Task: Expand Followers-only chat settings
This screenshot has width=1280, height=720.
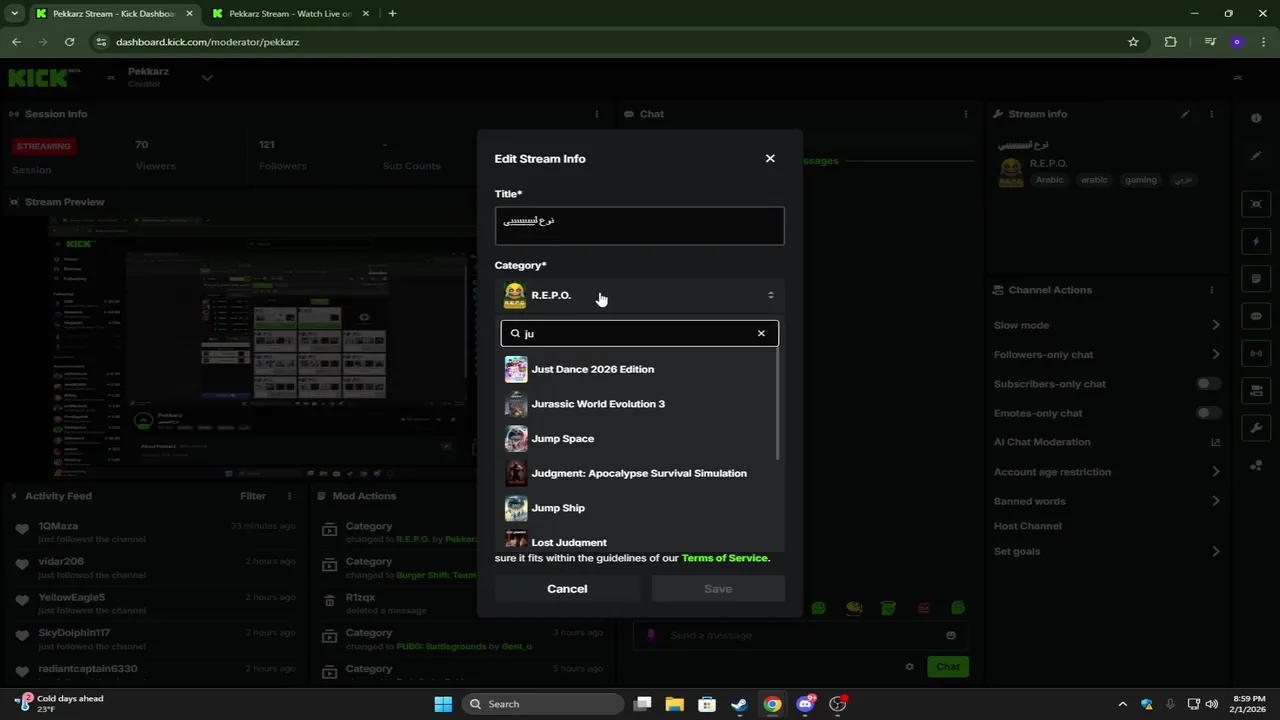Action: (x=1216, y=354)
